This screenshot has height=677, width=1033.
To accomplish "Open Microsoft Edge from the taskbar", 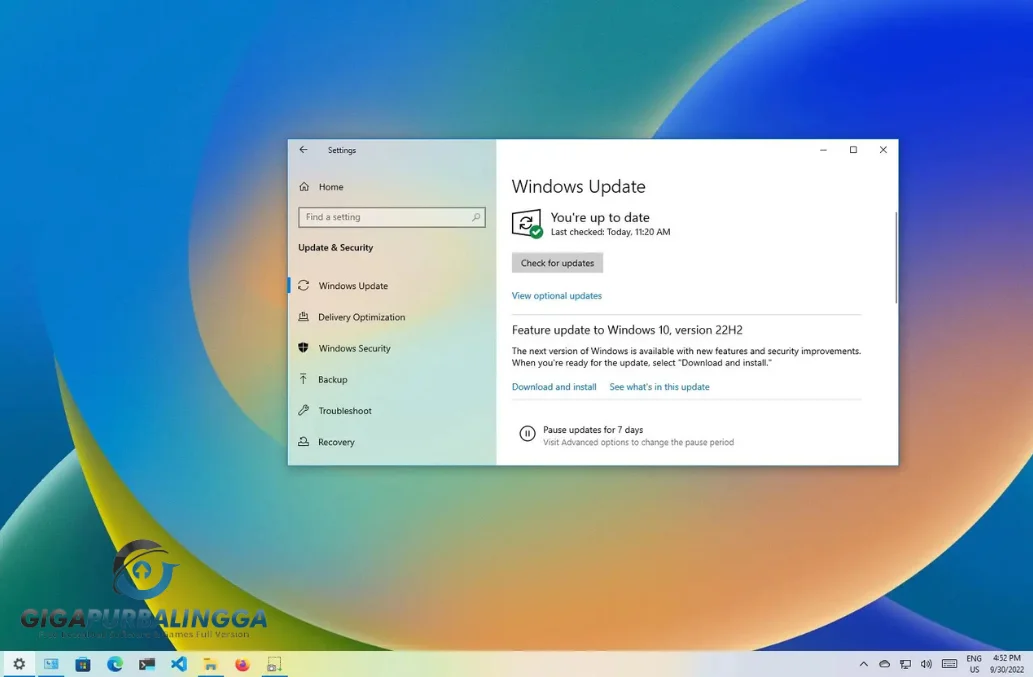I will (x=116, y=664).
